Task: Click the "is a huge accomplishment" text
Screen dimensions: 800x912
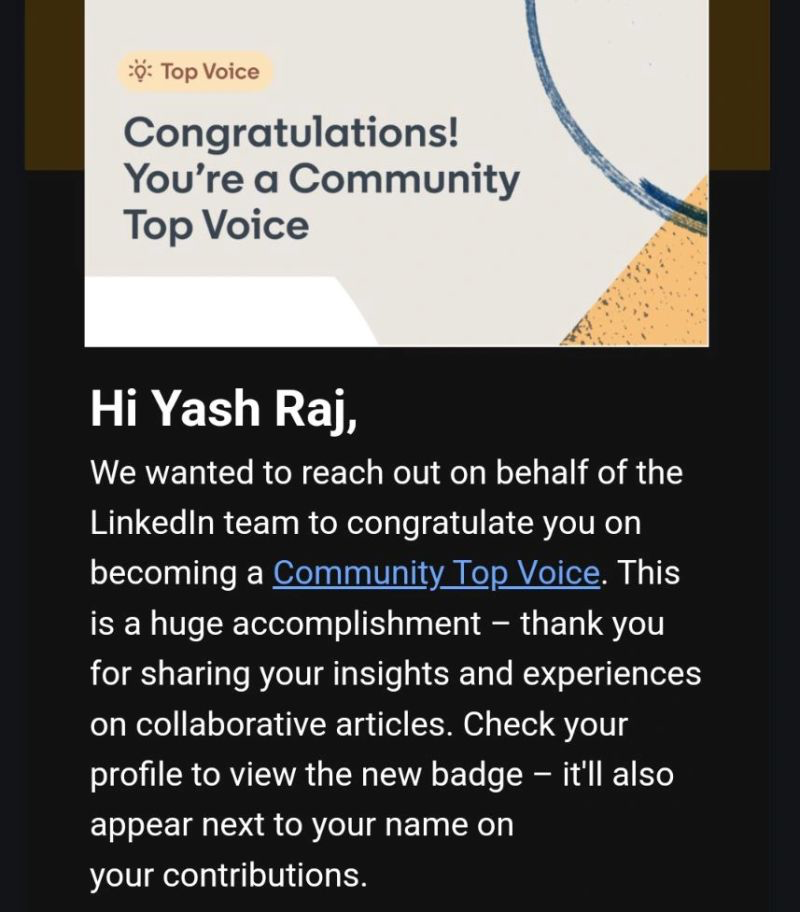Action: (x=286, y=624)
